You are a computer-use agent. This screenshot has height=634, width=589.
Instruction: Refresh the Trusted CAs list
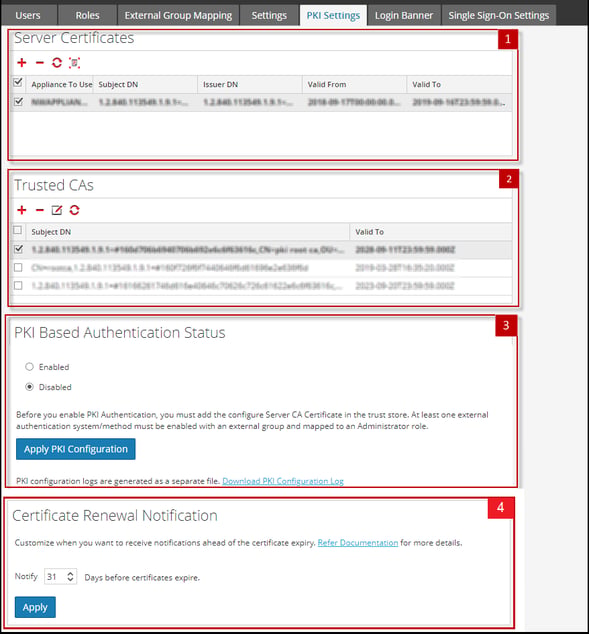pos(74,210)
